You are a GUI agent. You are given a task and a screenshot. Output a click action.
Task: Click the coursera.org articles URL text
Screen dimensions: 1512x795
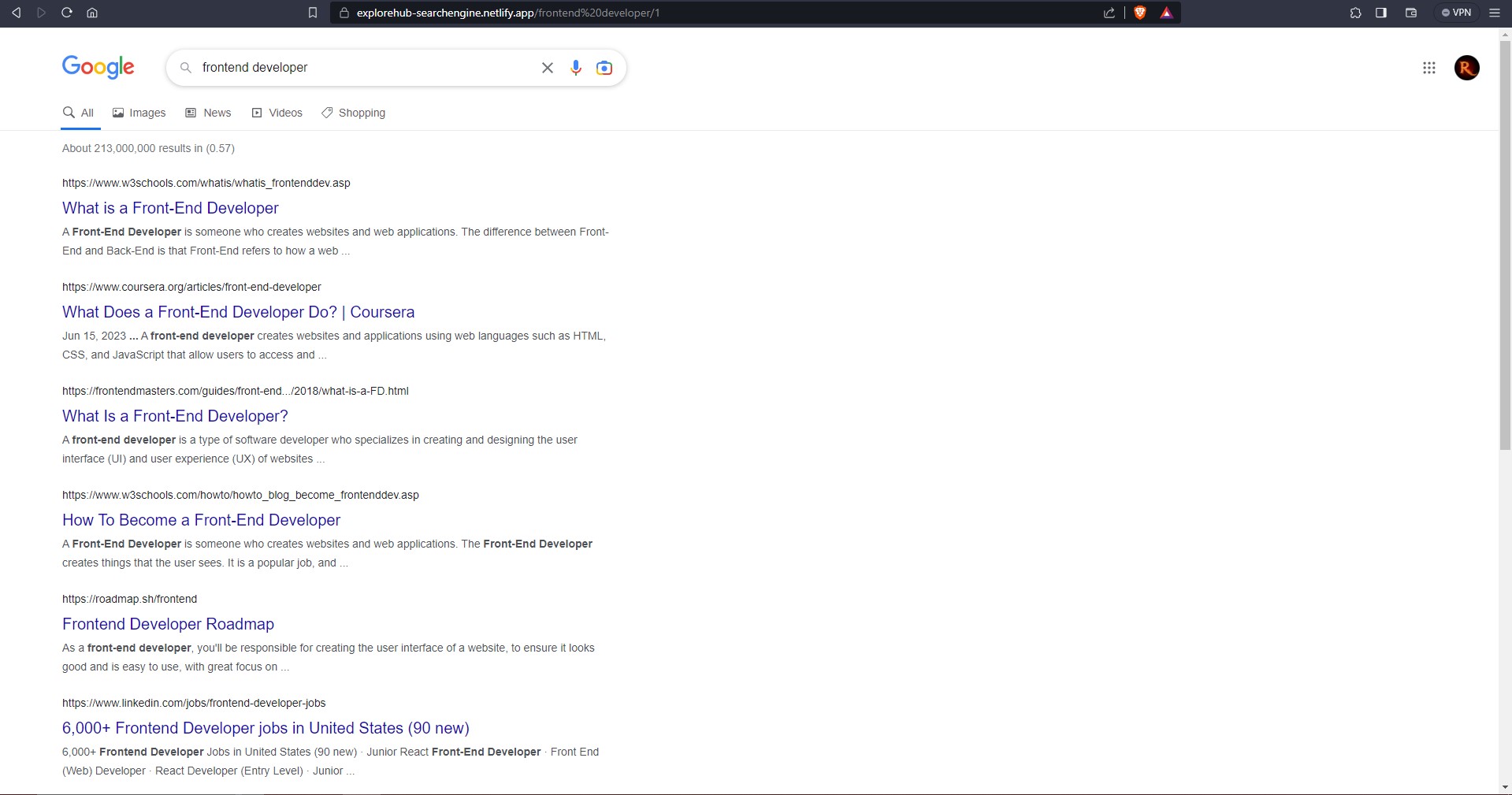(x=191, y=287)
